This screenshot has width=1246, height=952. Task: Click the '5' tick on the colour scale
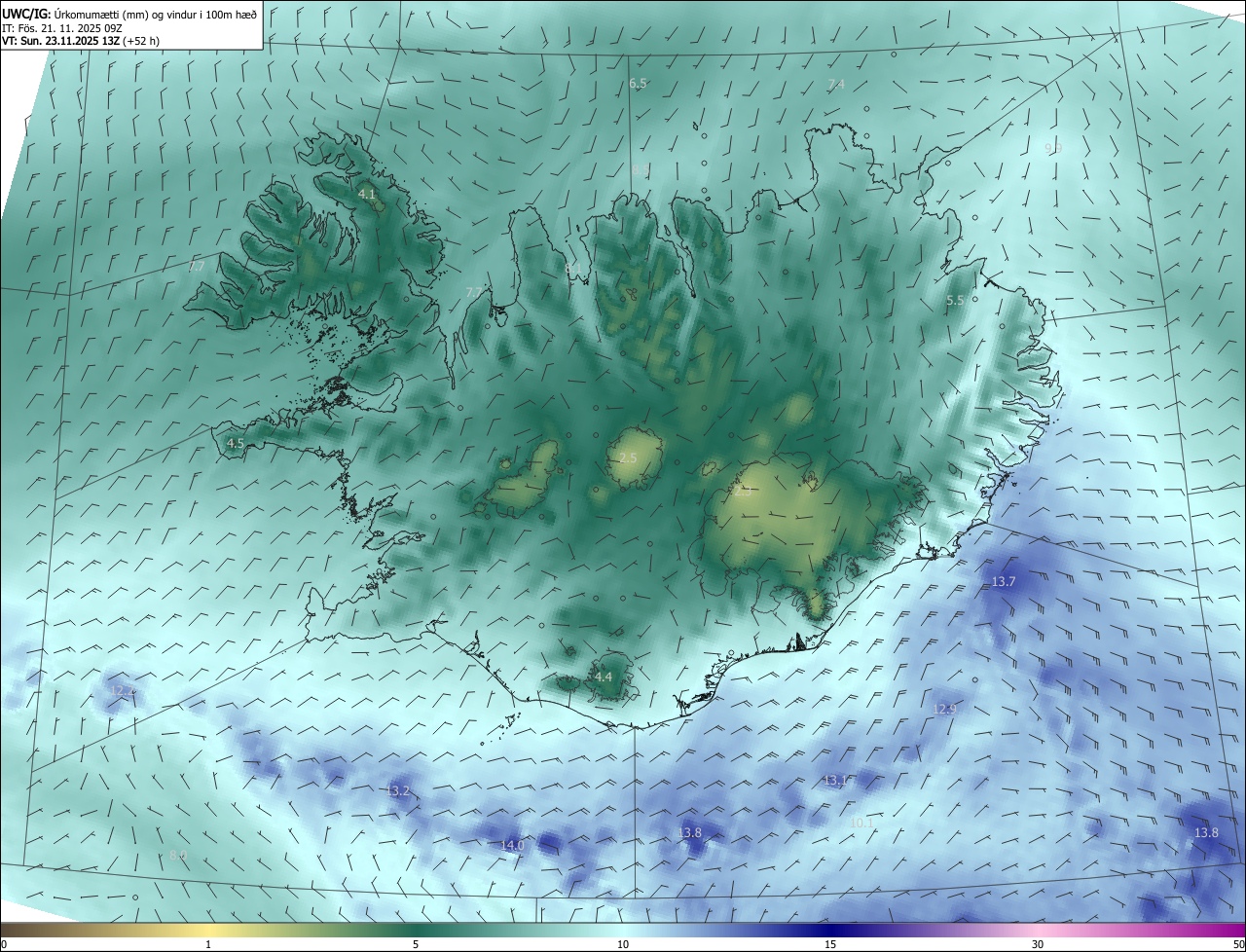[x=416, y=944]
